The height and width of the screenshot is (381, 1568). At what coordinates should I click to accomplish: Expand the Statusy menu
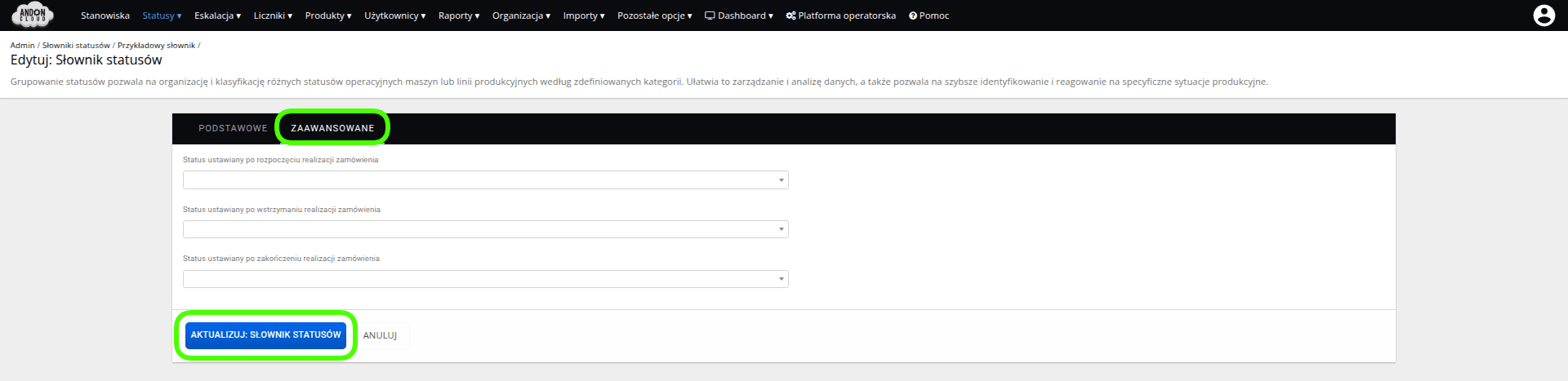(x=162, y=16)
